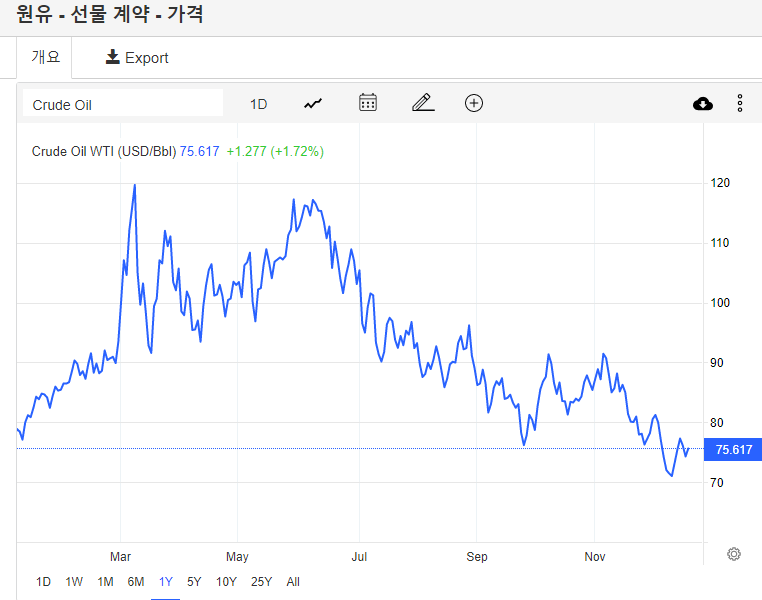Select the 1D range at bottom
This screenshot has width=762, height=600.
(43, 582)
